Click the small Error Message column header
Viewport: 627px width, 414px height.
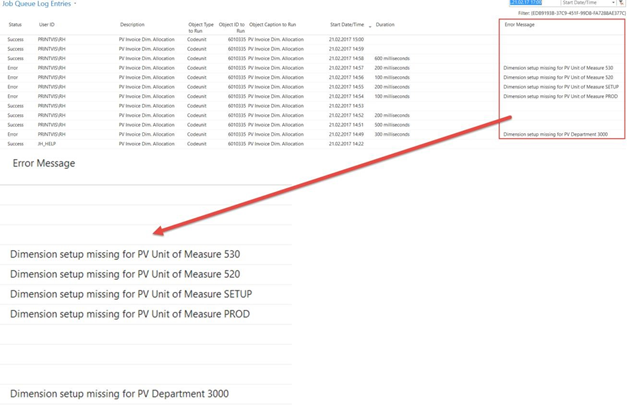[x=519, y=25]
